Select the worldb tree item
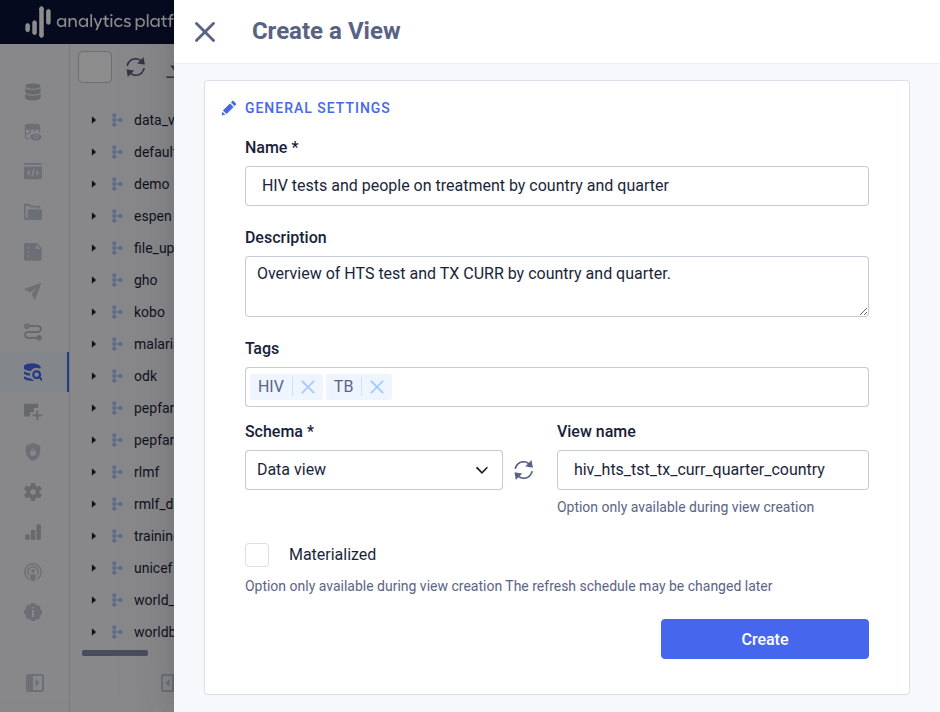 coord(153,632)
